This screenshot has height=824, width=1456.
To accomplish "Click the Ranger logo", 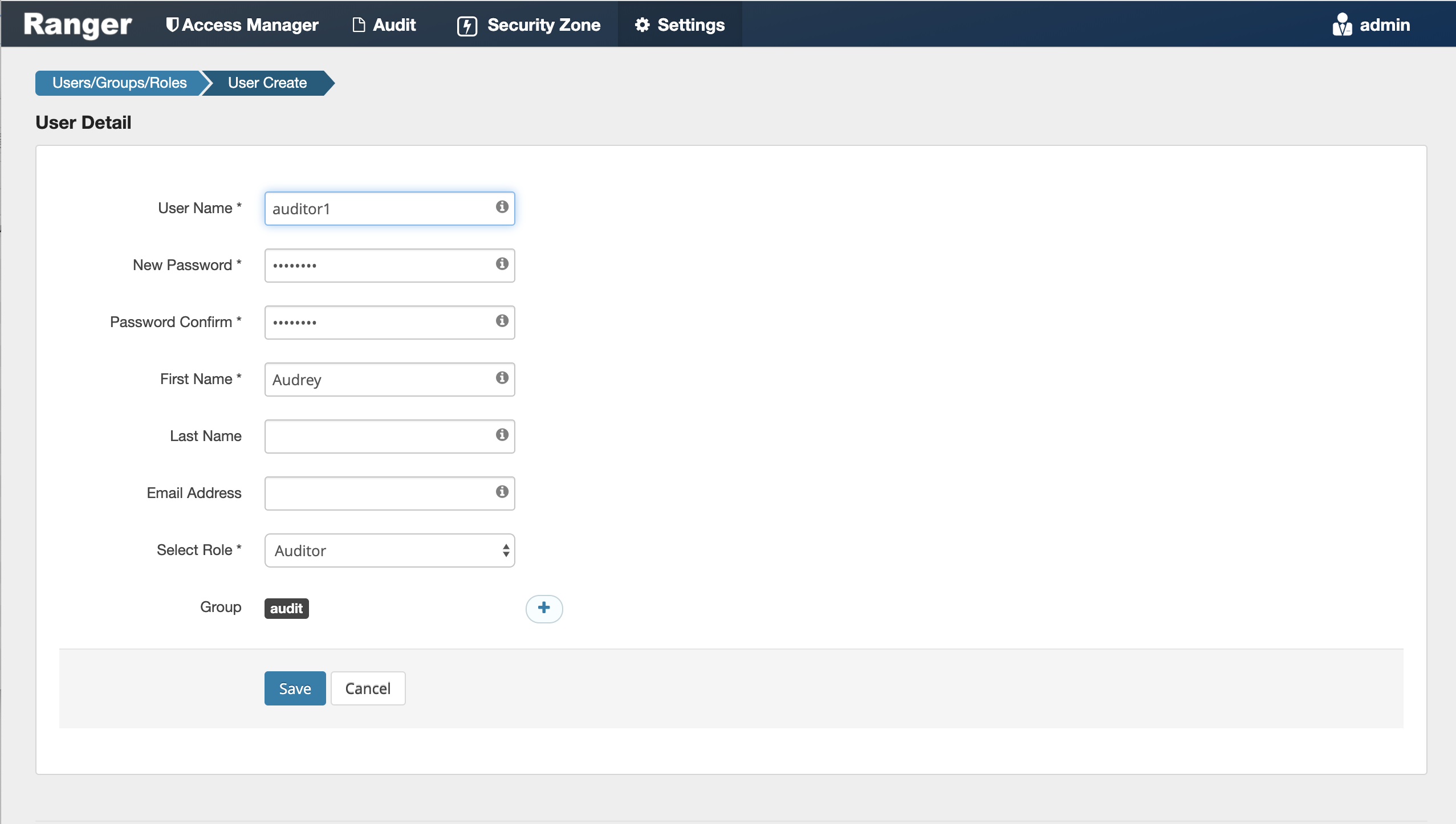I will tap(78, 25).
